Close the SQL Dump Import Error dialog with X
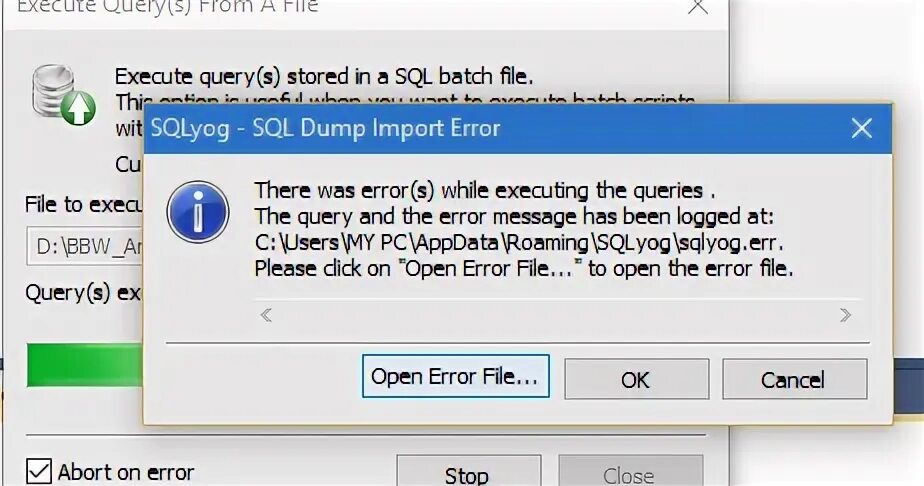This screenshot has height=486, width=924. point(862,128)
